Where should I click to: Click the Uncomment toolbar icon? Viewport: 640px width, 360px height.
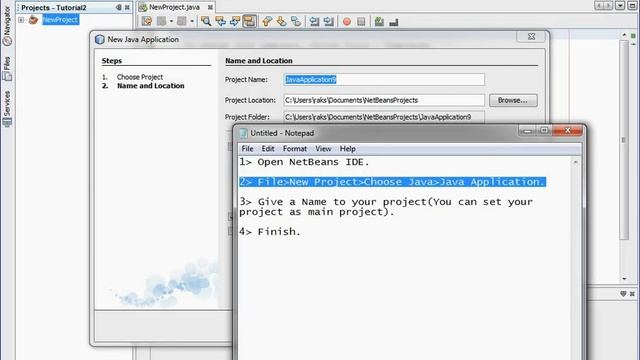pyautogui.click(x=394, y=21)
